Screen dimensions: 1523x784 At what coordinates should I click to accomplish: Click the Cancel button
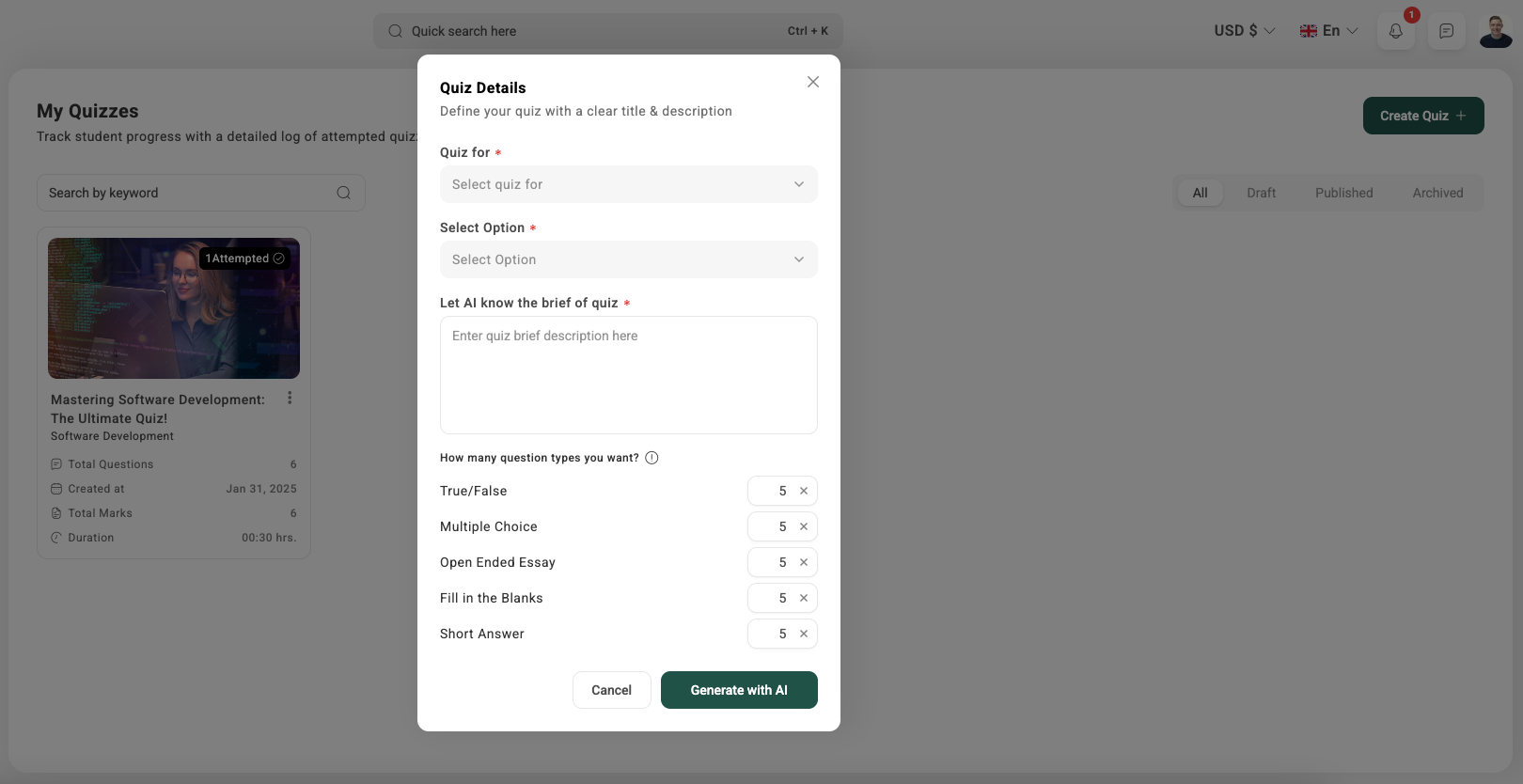click(x=611, y=690)
